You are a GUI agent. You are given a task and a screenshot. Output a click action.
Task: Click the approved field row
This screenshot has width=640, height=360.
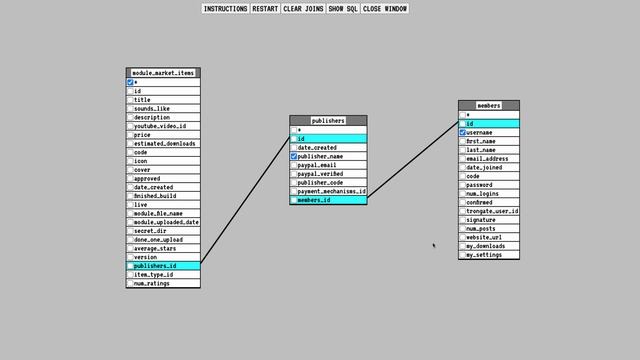[x=163, y=178]
